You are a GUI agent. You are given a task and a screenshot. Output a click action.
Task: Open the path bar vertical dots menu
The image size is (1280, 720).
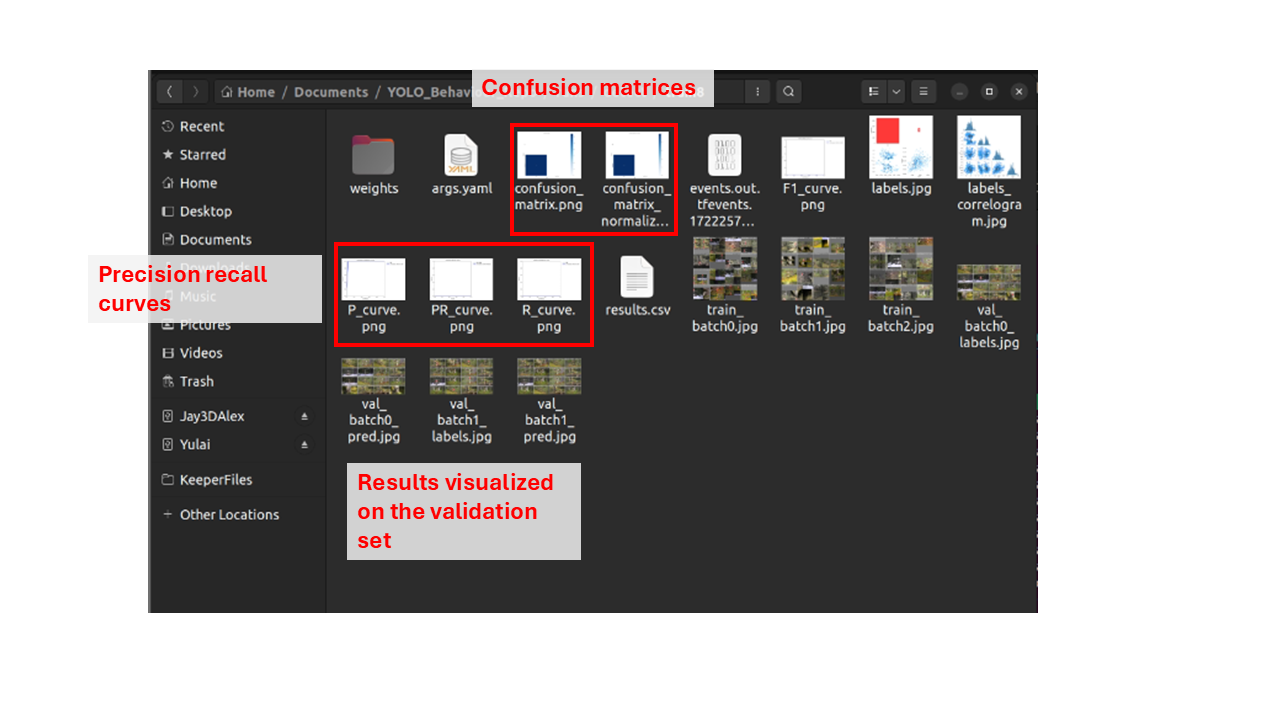pyautogui.click(x=758, y=91)
